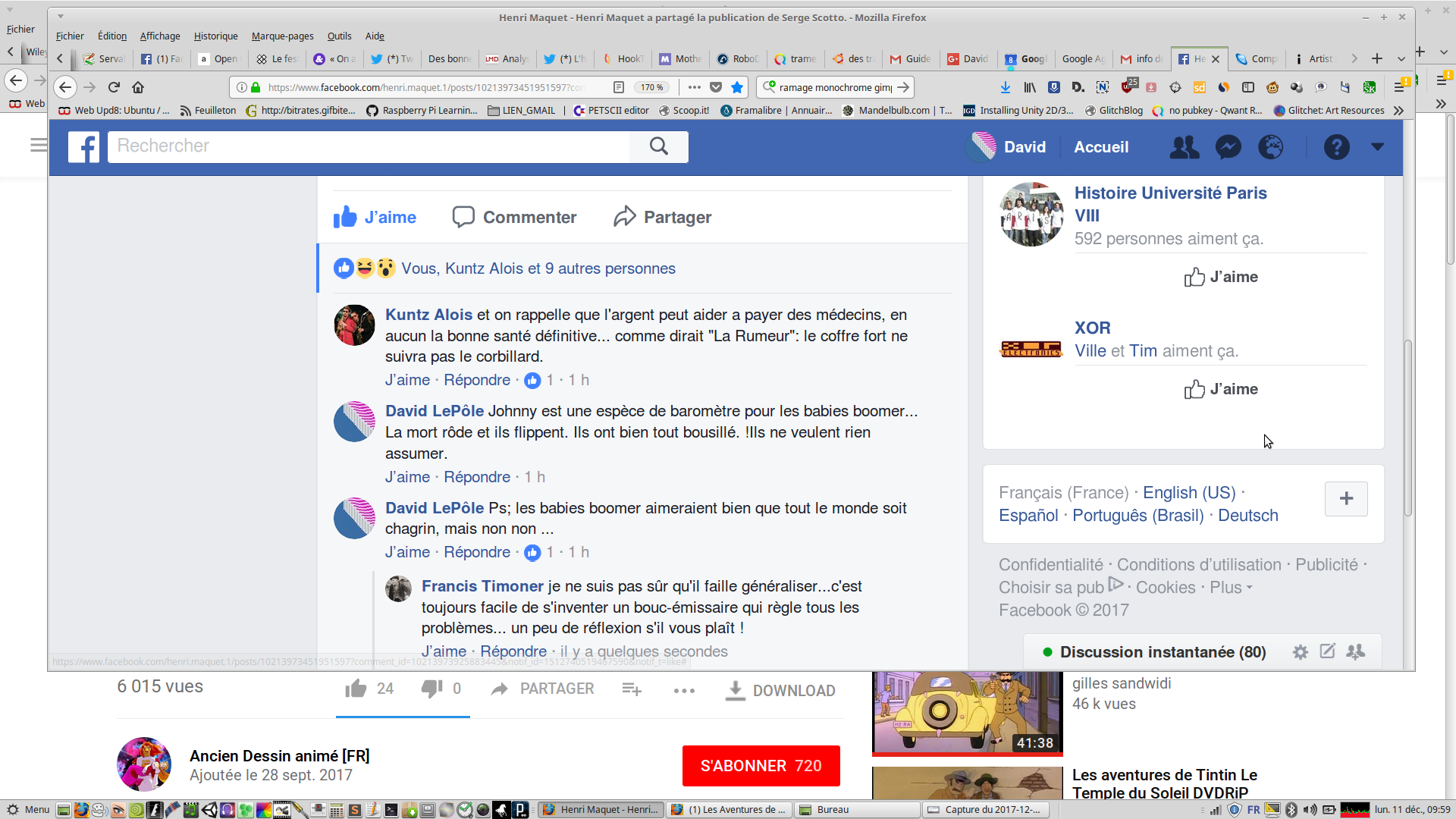Open Firefox home page icon
This screenshot has width=1456, height=819.
pos(138,87)
